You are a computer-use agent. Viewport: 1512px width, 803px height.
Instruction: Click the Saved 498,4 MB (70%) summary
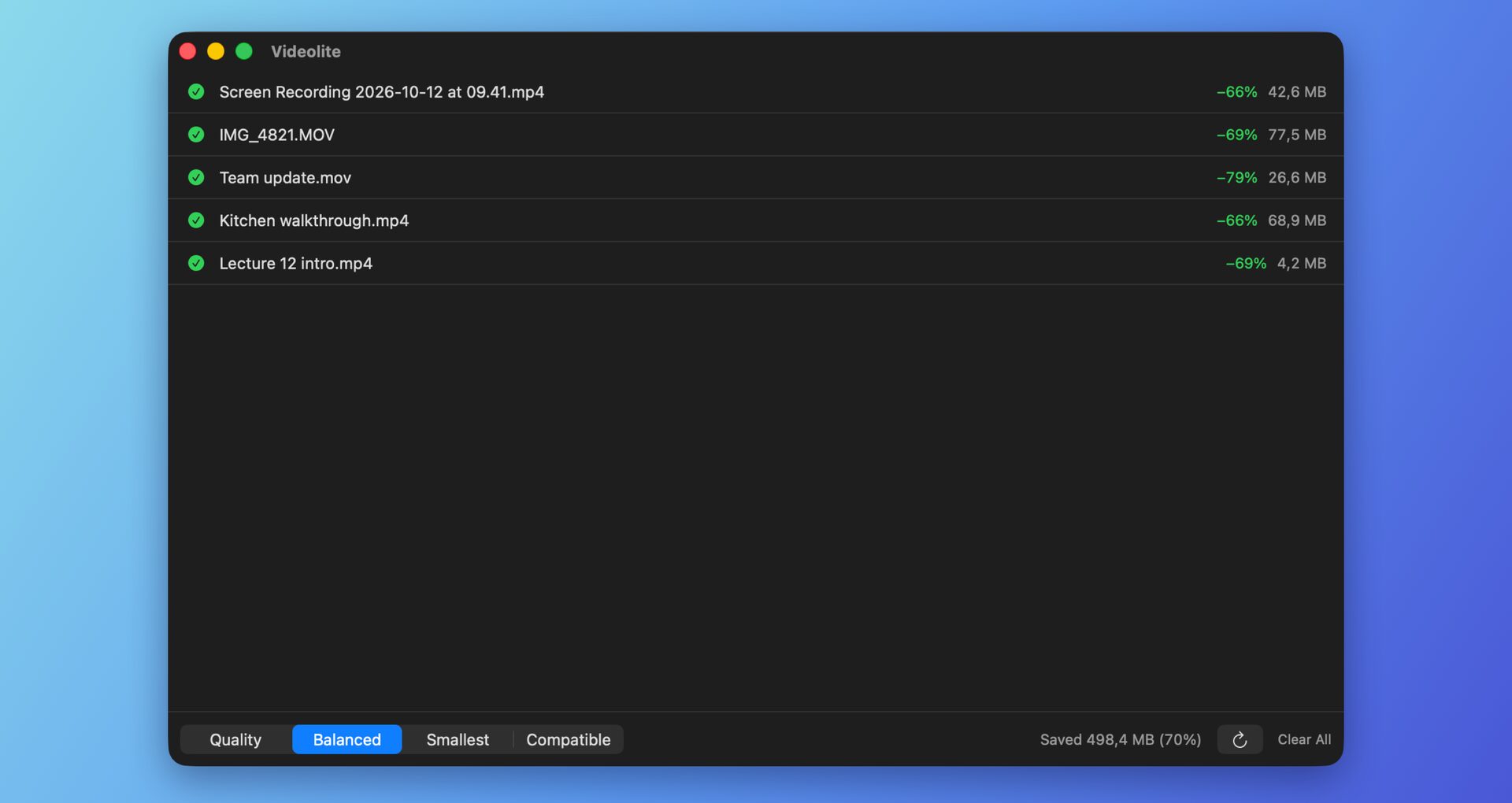pos(1121,739)
